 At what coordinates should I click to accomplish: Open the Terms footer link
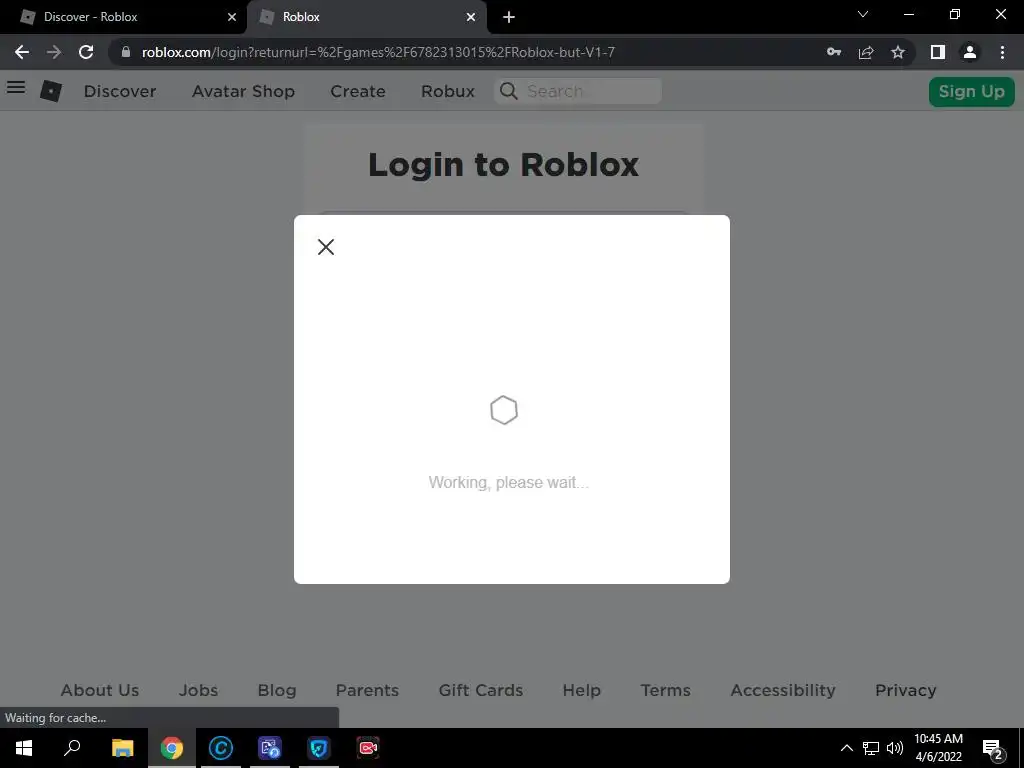click(665, 690)
